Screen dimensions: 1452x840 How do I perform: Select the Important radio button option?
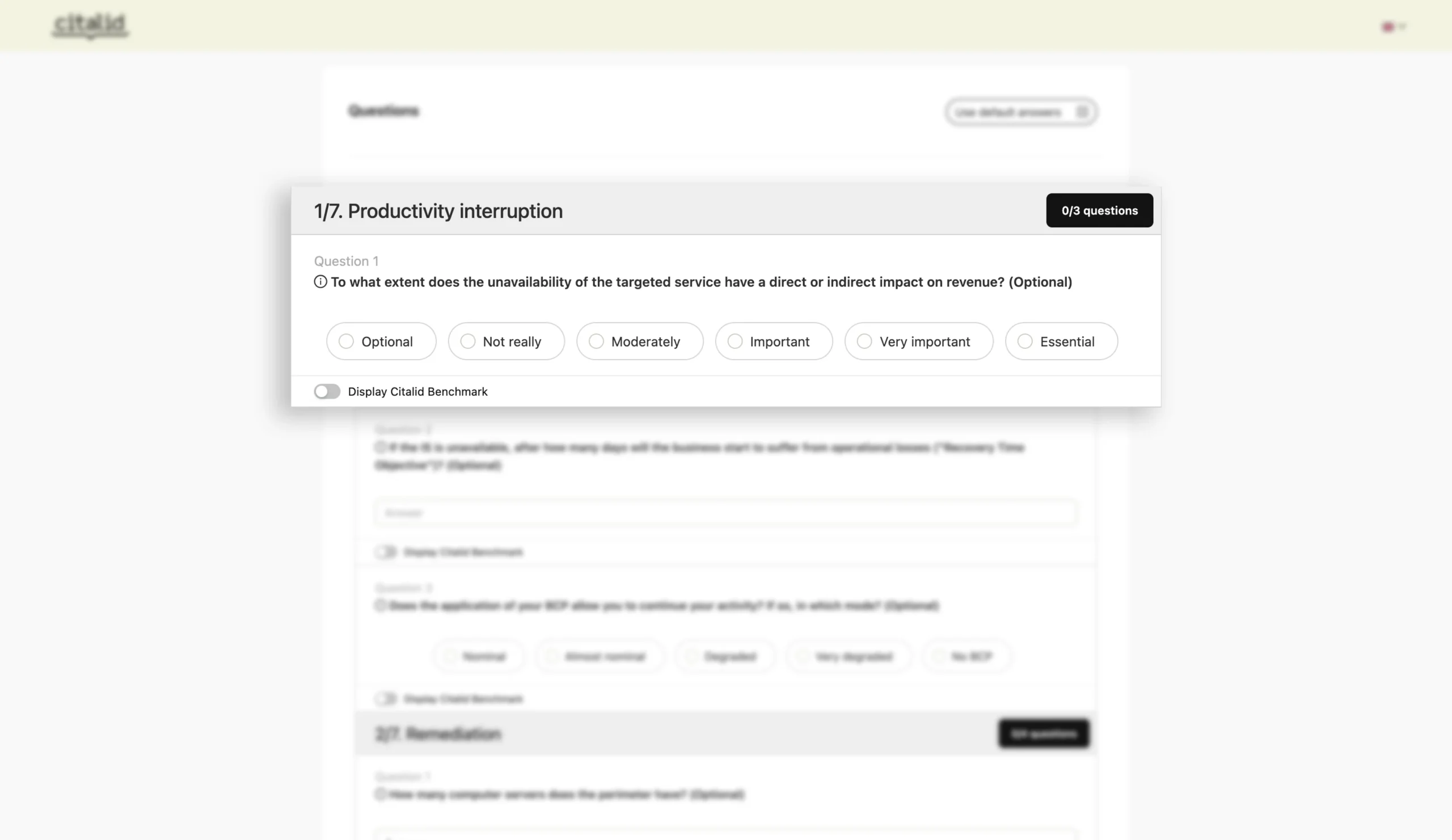pos(734,341)
